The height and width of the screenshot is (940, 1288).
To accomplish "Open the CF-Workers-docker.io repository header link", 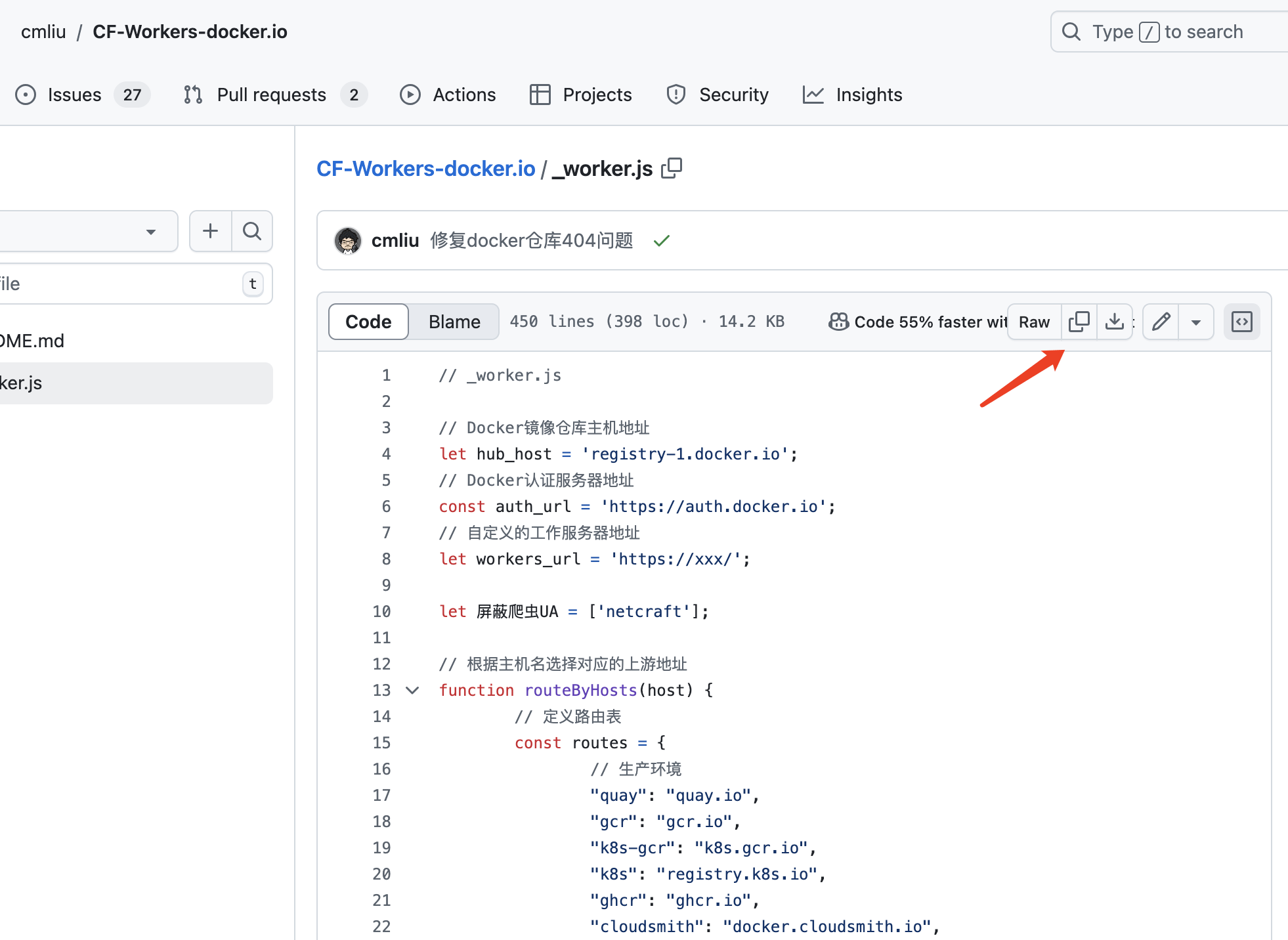I will tap(190, 32).
